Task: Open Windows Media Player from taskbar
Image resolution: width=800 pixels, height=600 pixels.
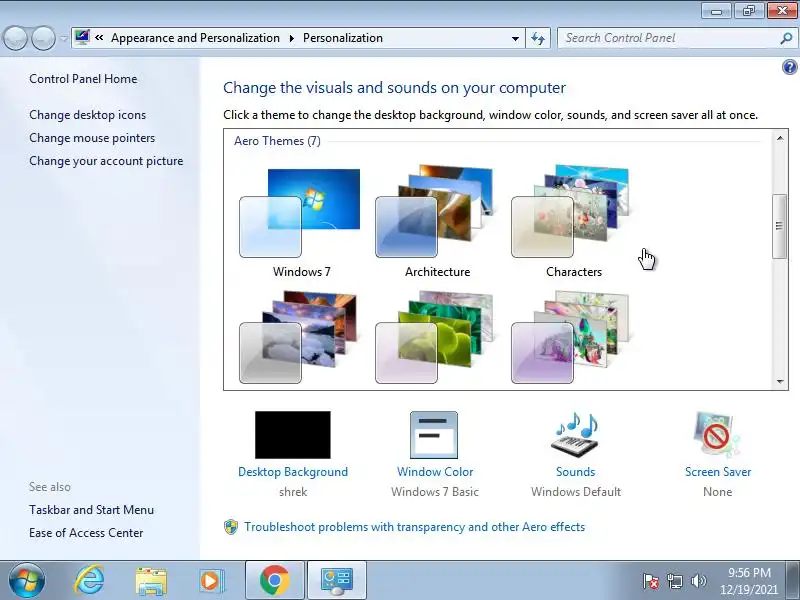Action: point(210,581)
